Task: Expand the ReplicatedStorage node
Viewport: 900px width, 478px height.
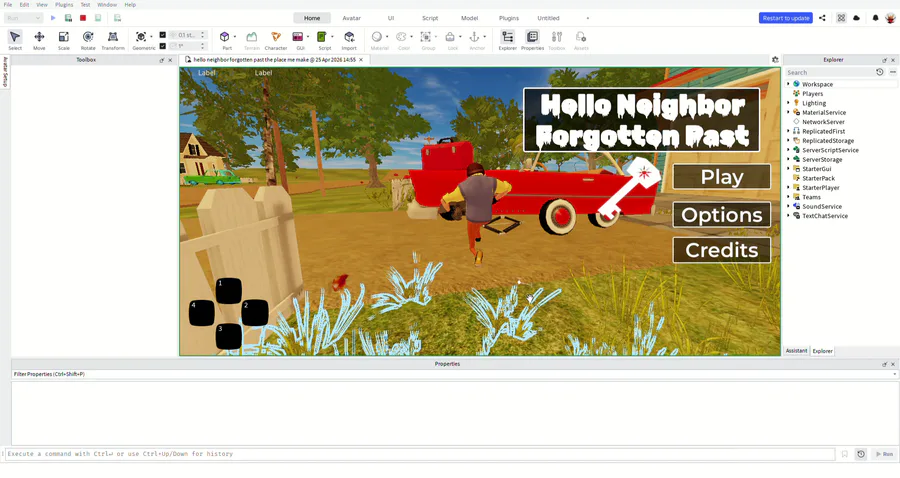Action: (788, 141)
